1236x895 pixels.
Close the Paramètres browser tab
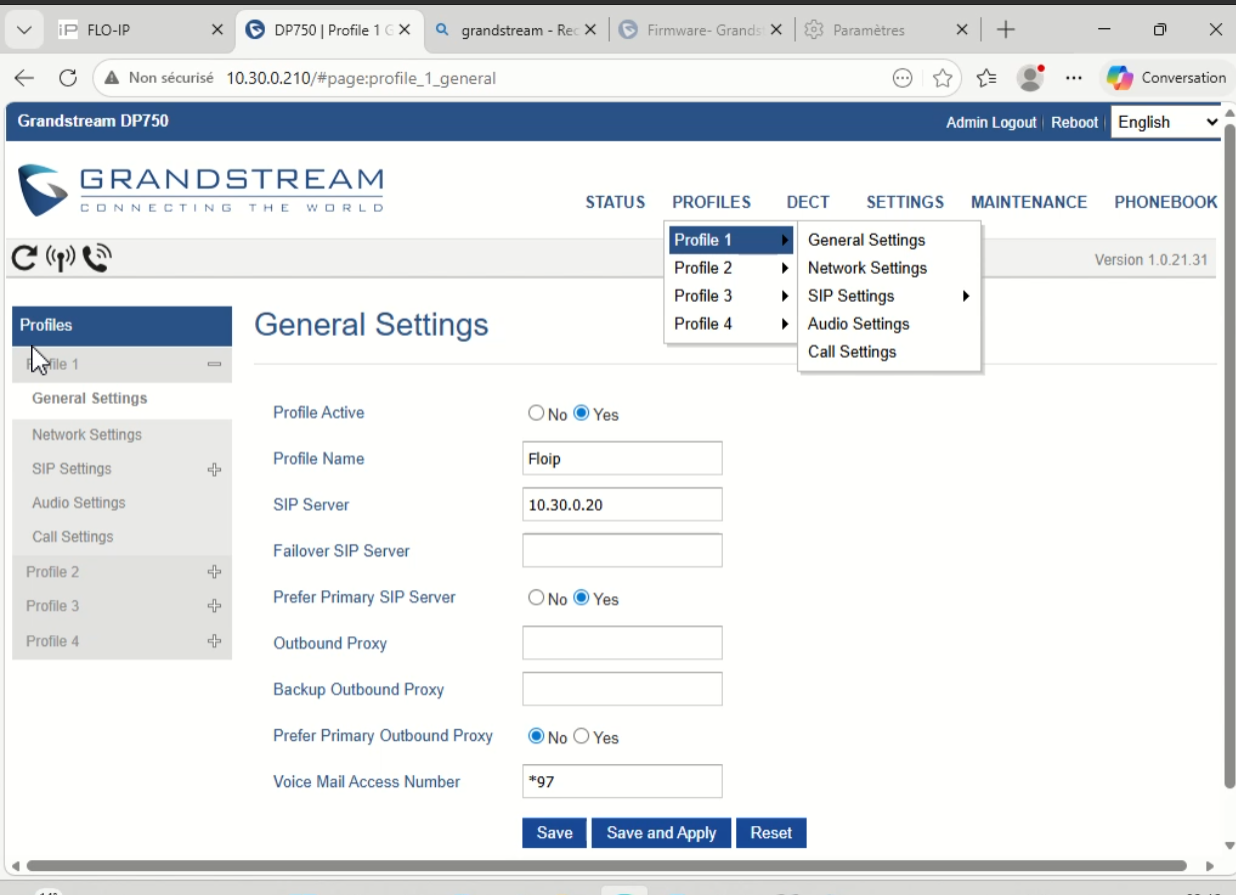[x=962, y=30]
